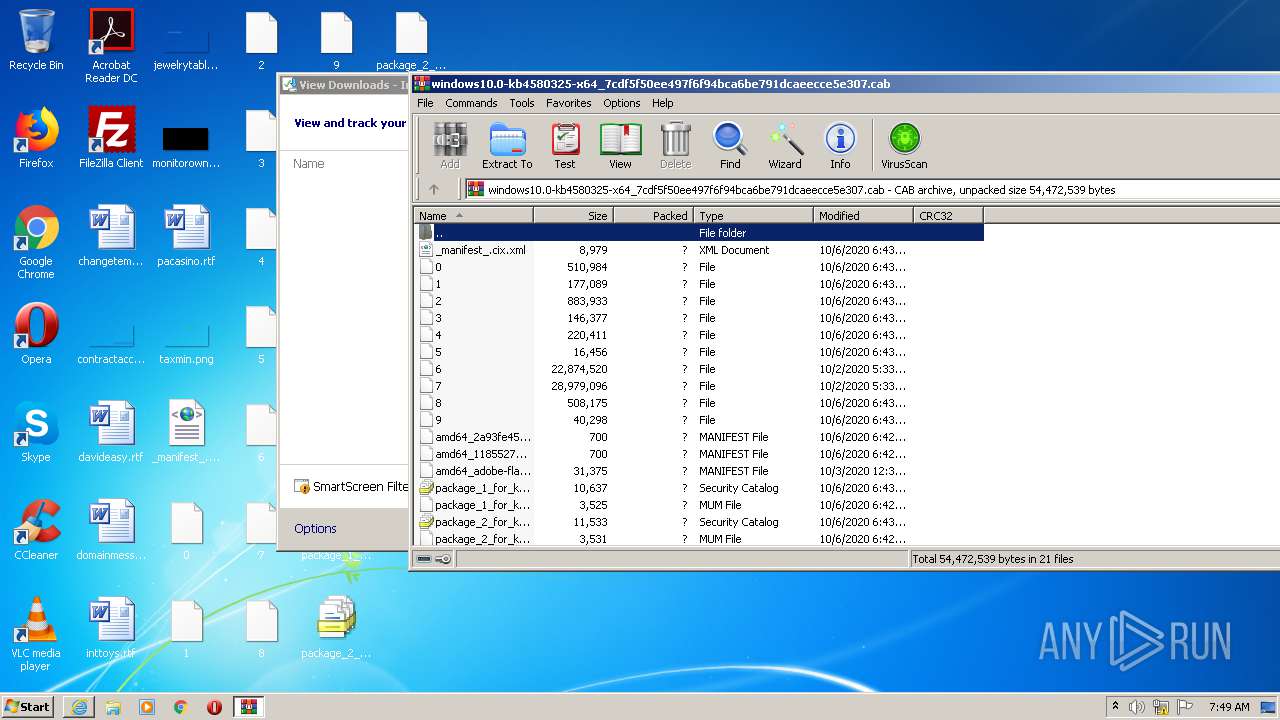Click the volume speaker tray icon
Screen dimensions: 1280x720
1137,707
